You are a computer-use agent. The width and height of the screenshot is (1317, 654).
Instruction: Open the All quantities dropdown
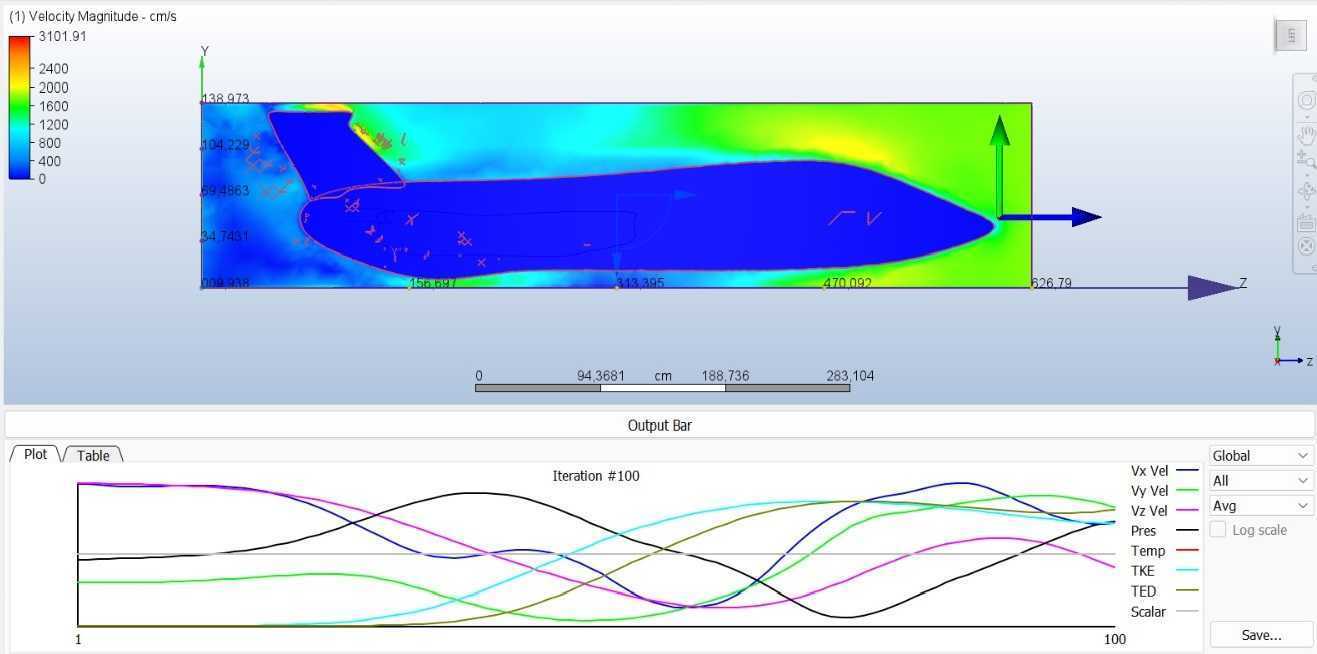pos(1260,481)
